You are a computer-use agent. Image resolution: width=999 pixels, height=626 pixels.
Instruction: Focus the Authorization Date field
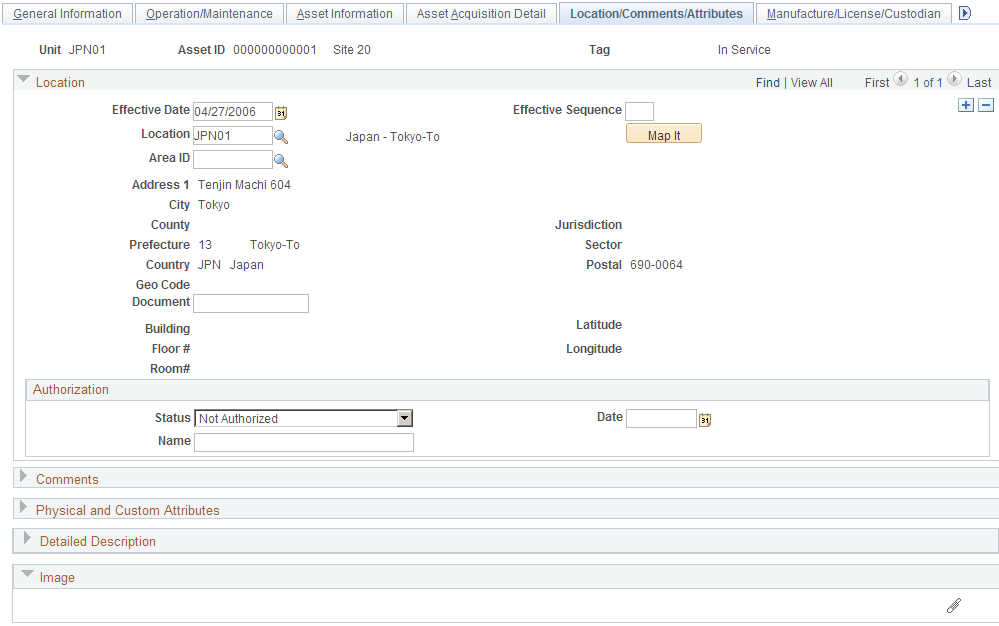click(x=661, y=418)
